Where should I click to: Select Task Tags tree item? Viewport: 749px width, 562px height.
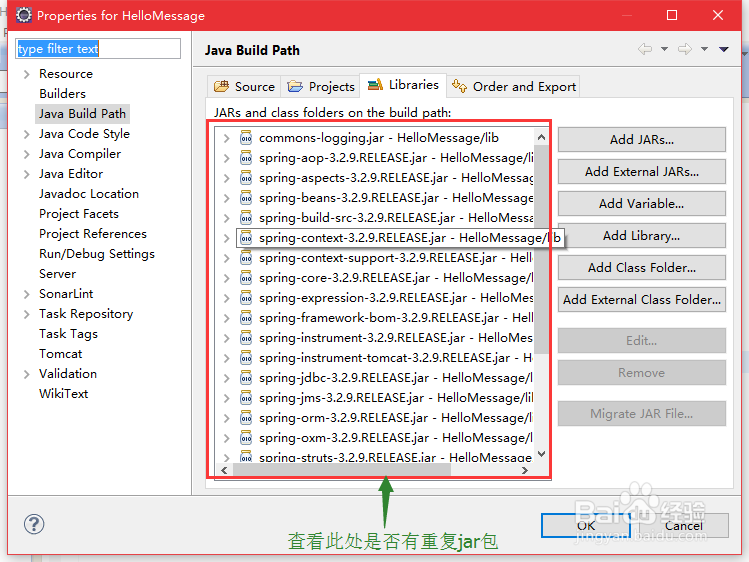(68, 334)
